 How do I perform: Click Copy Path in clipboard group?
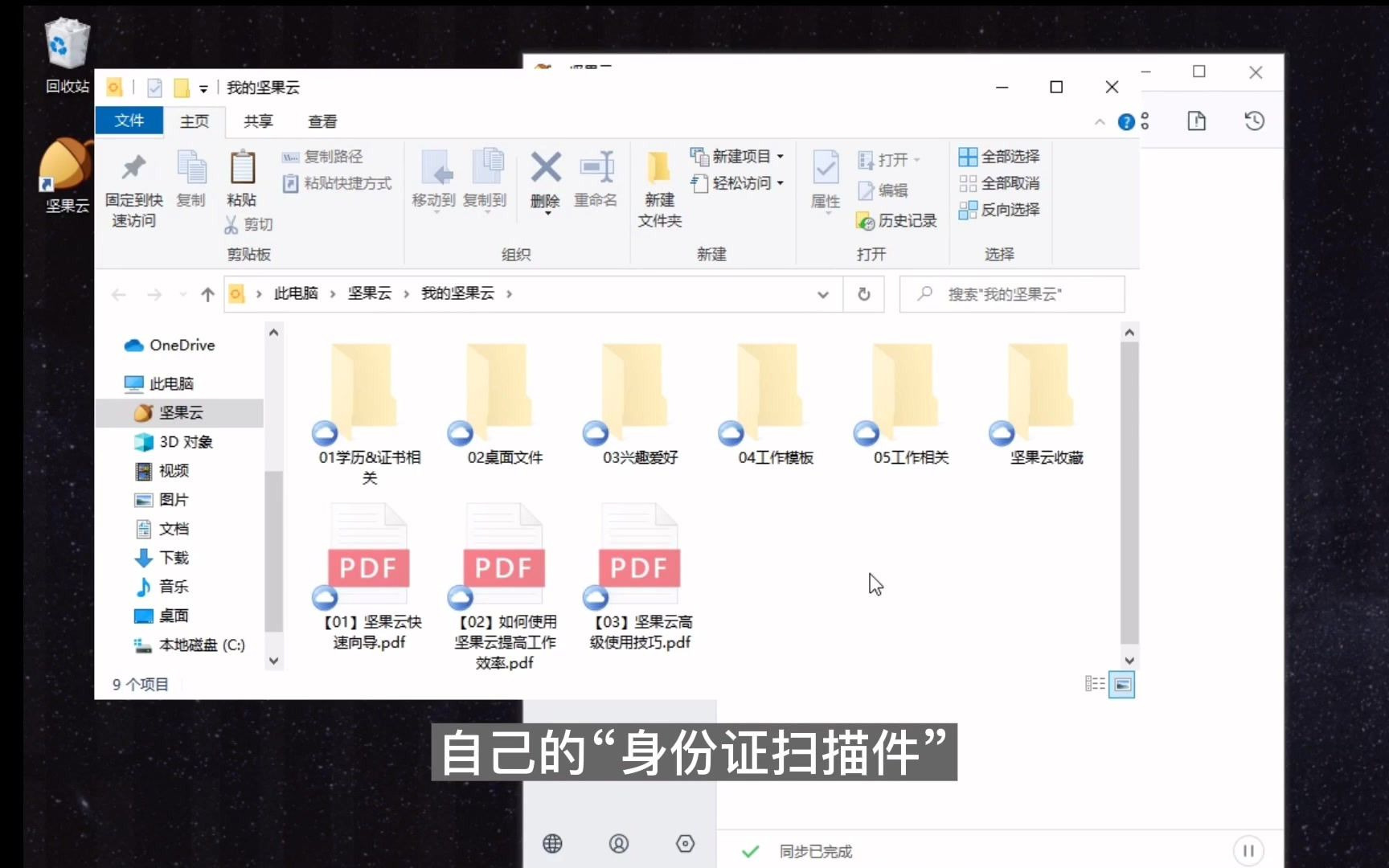[x=322, y=157]
